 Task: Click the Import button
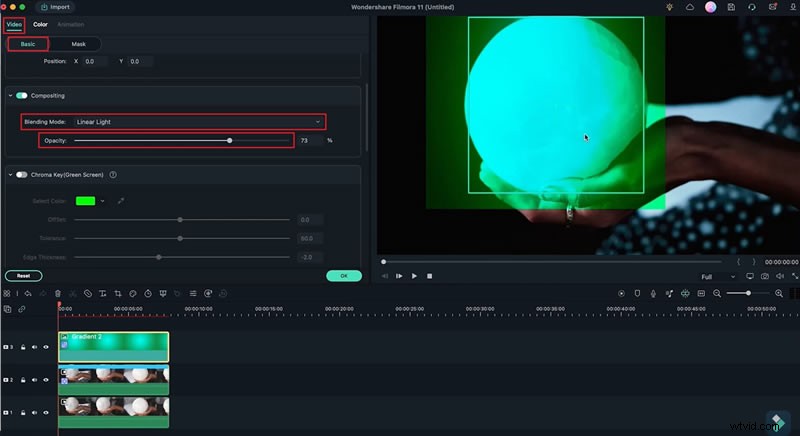pos(55,7)
